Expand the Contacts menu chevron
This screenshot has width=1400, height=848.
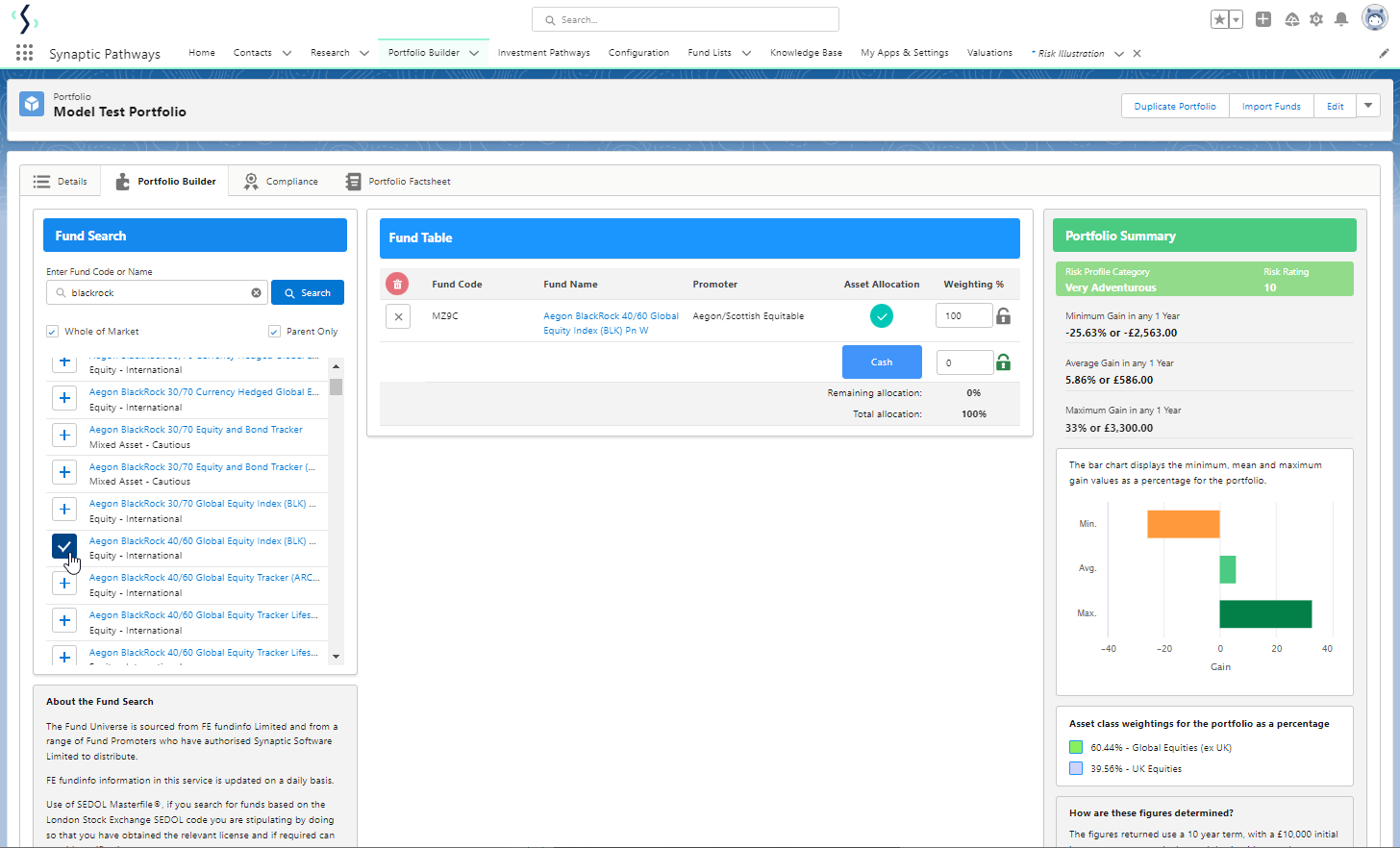point(287,54)
